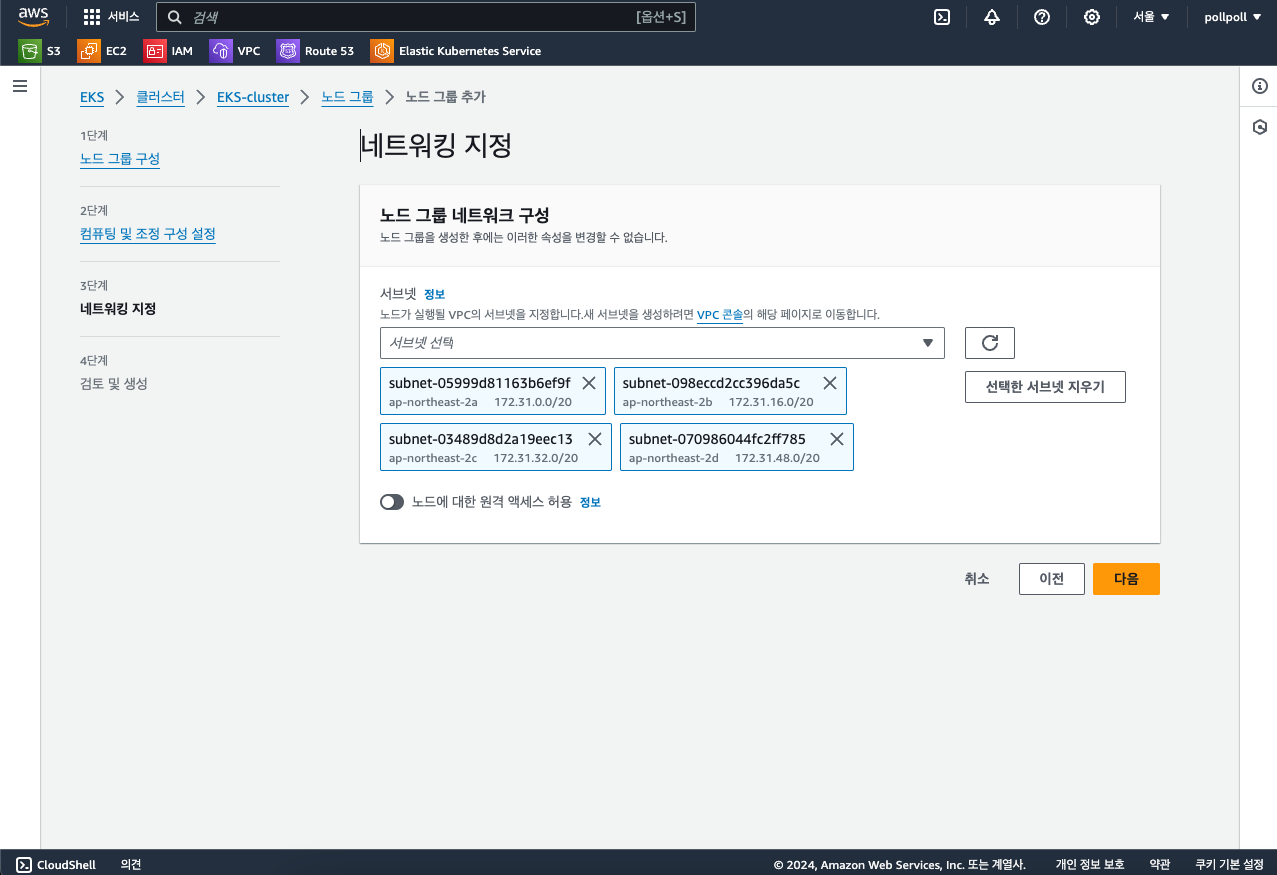Screen dimensions: 1277x875
Task: Open 개인 정보 보호 footer link
Action: [1090, 865]
